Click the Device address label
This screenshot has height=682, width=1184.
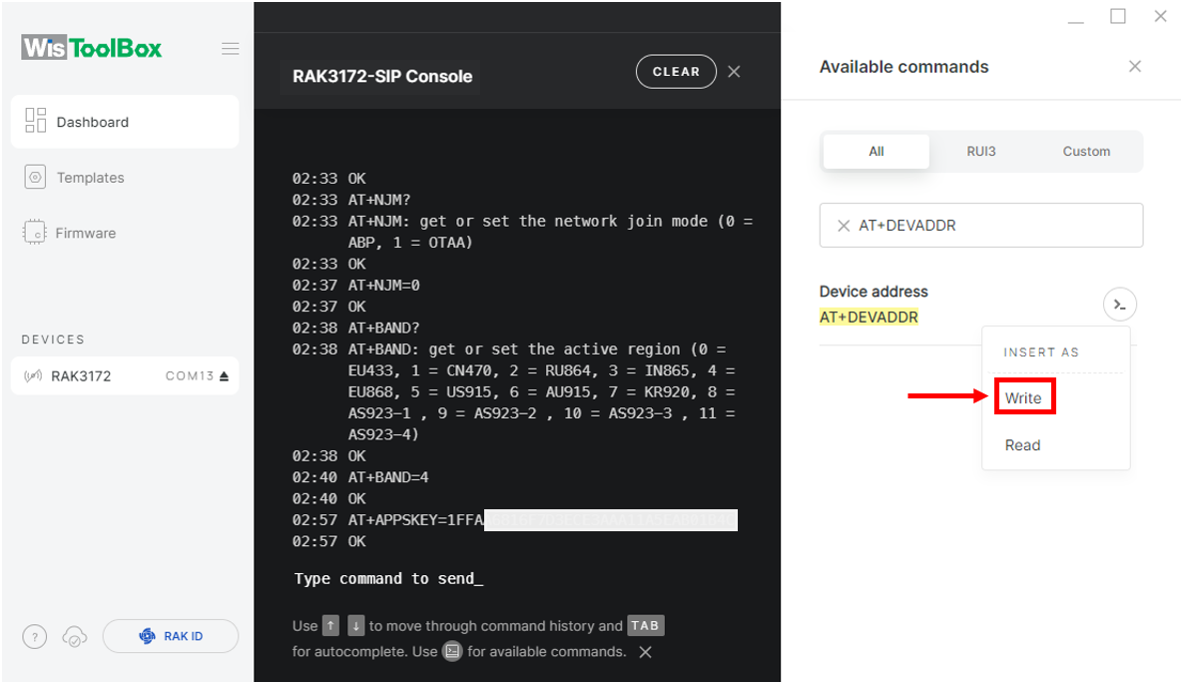pos(874,292)
